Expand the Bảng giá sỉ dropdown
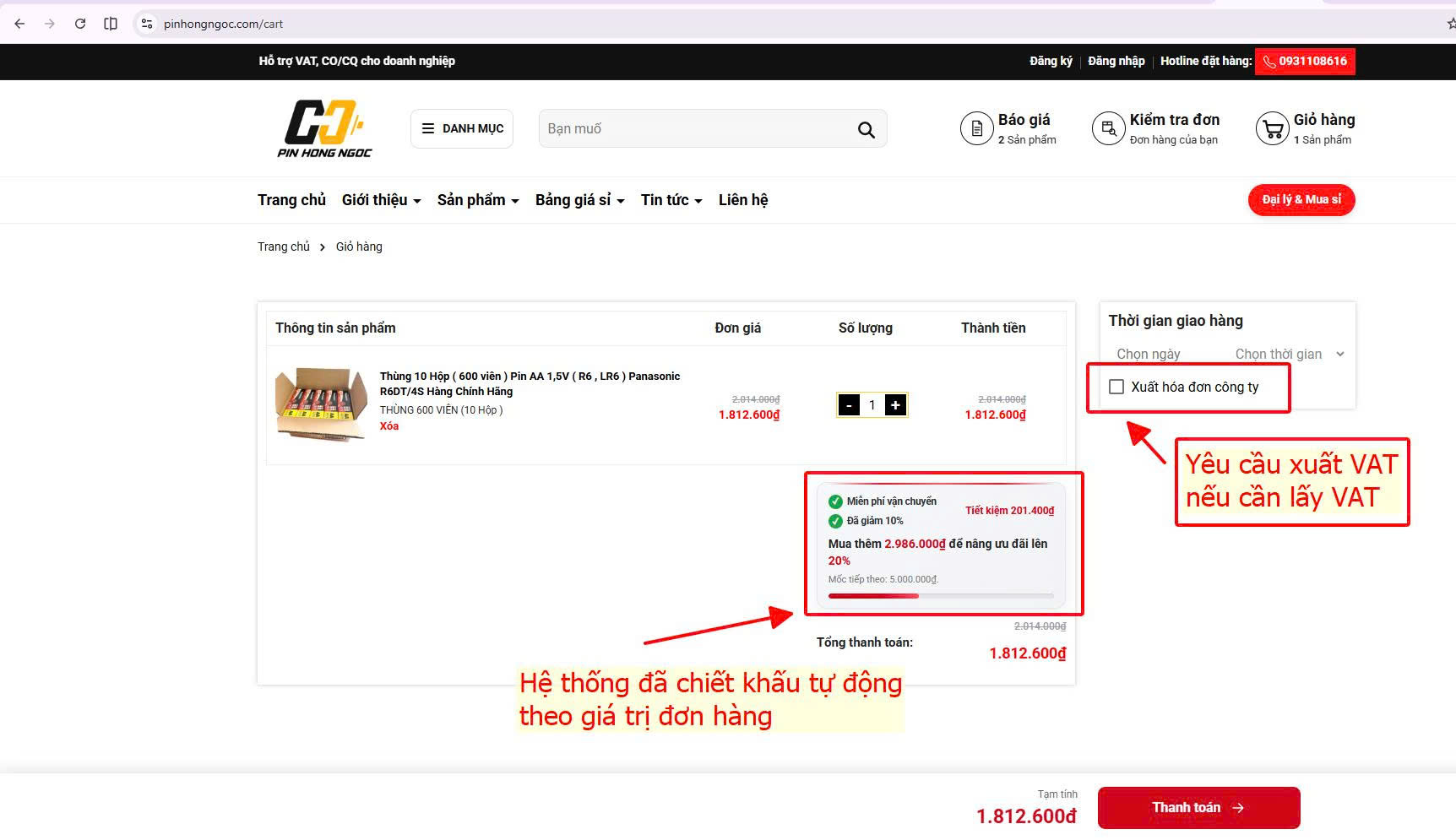The width and height of the screenshot is (1456, 840). point(580,200)
